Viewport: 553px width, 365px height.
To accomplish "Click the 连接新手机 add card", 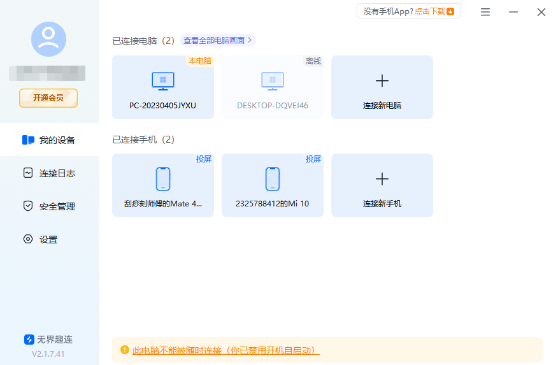I will pos(382,185).
